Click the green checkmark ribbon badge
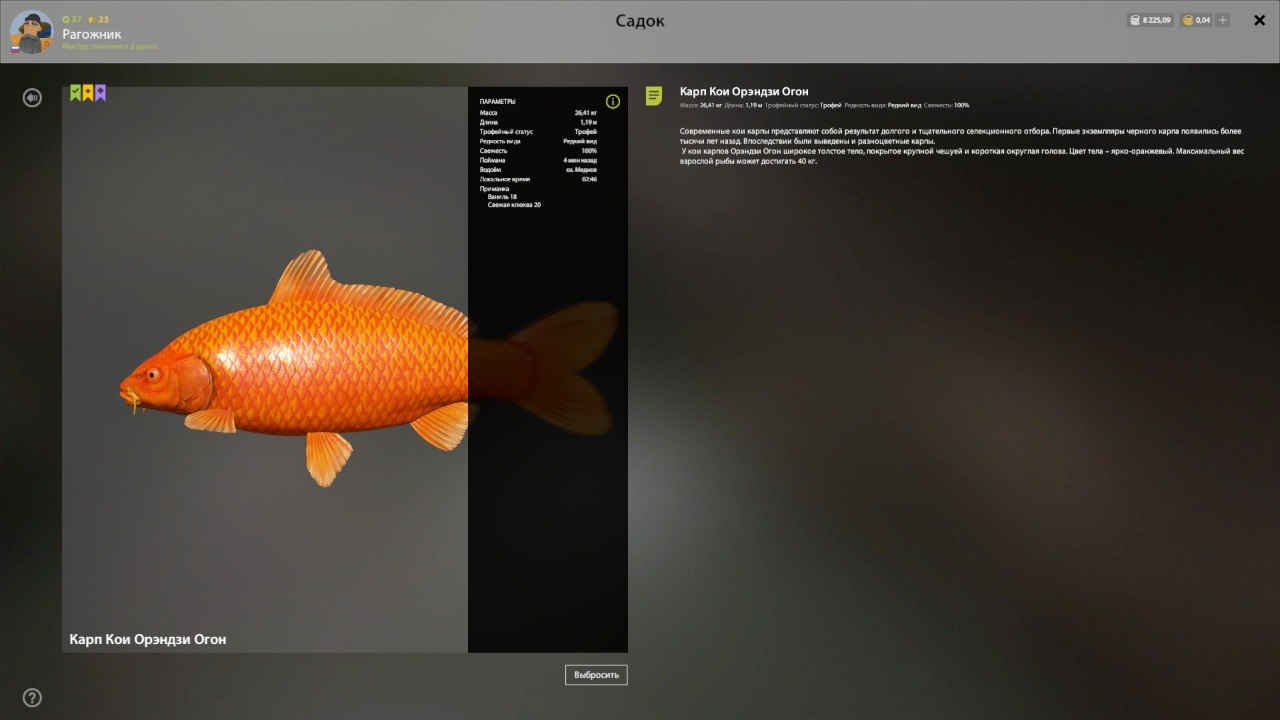This screenshot has height=720, width=1280. click(x=76, y=93)
